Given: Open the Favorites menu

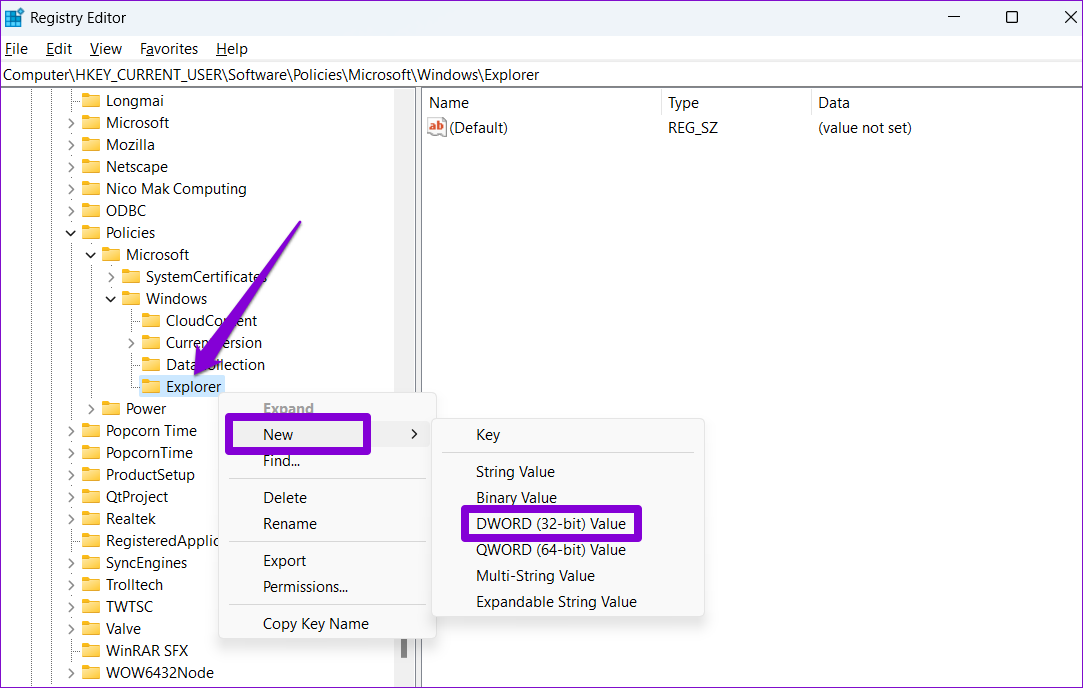Looking at the screenshot, I should [169, 48].
